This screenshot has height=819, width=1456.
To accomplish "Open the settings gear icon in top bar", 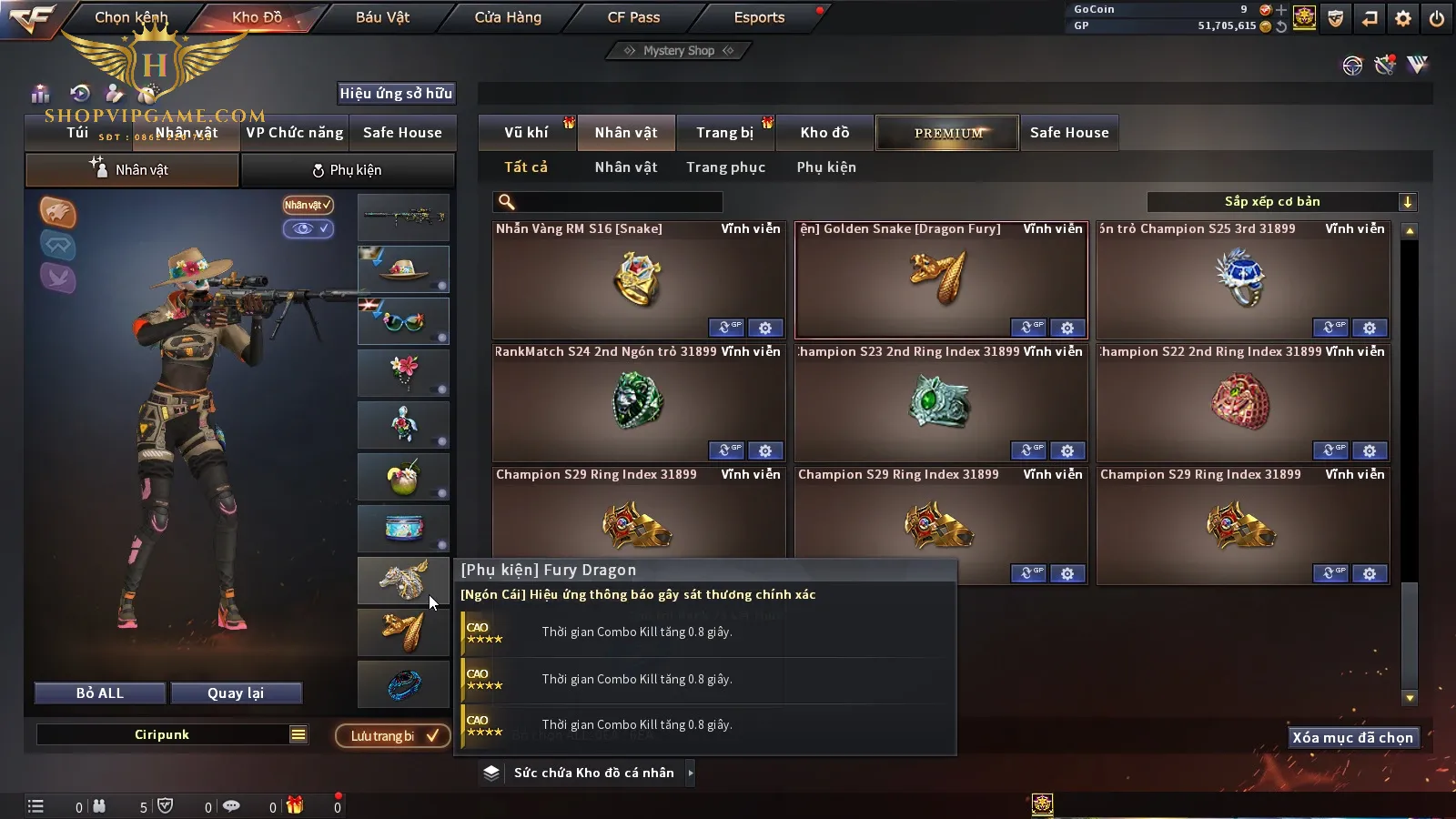I will [1403, 18].
